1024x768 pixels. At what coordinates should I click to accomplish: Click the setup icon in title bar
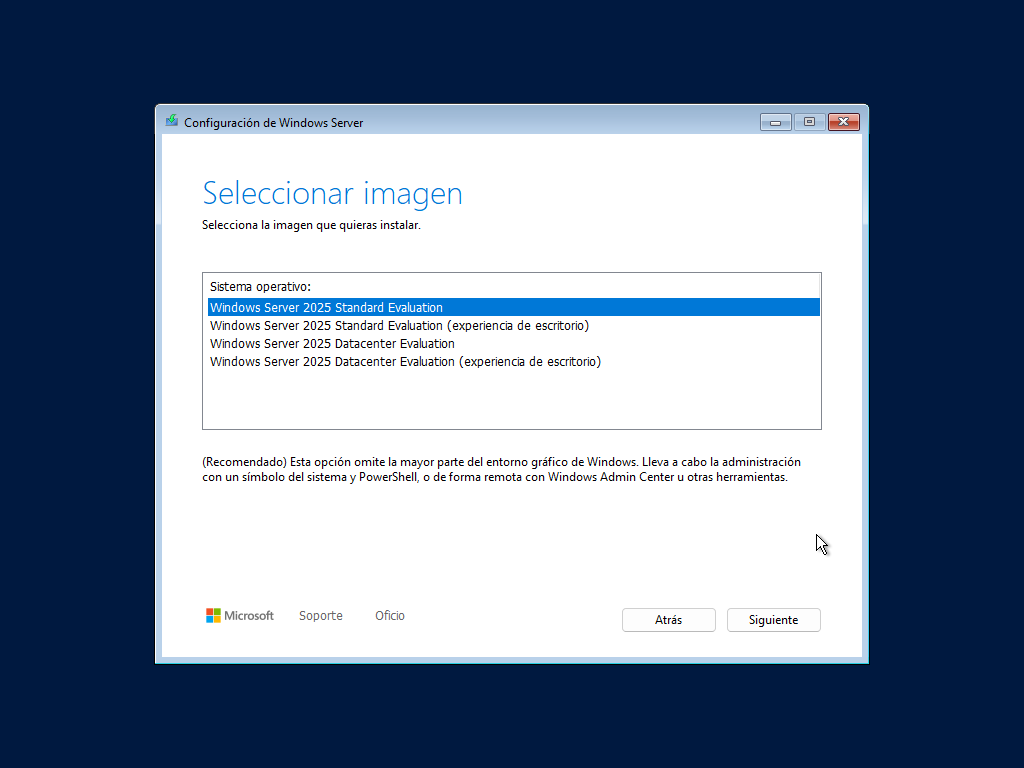(172, 121)
